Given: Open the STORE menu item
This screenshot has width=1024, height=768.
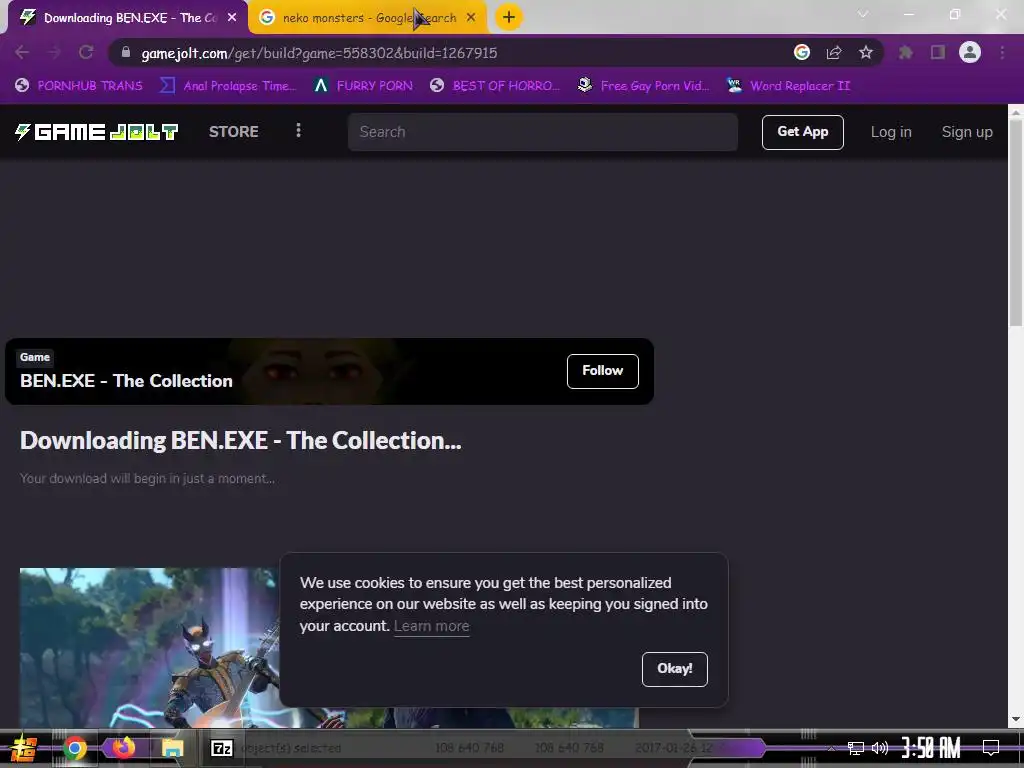Looking at the screenshot, I should (234, 132).
